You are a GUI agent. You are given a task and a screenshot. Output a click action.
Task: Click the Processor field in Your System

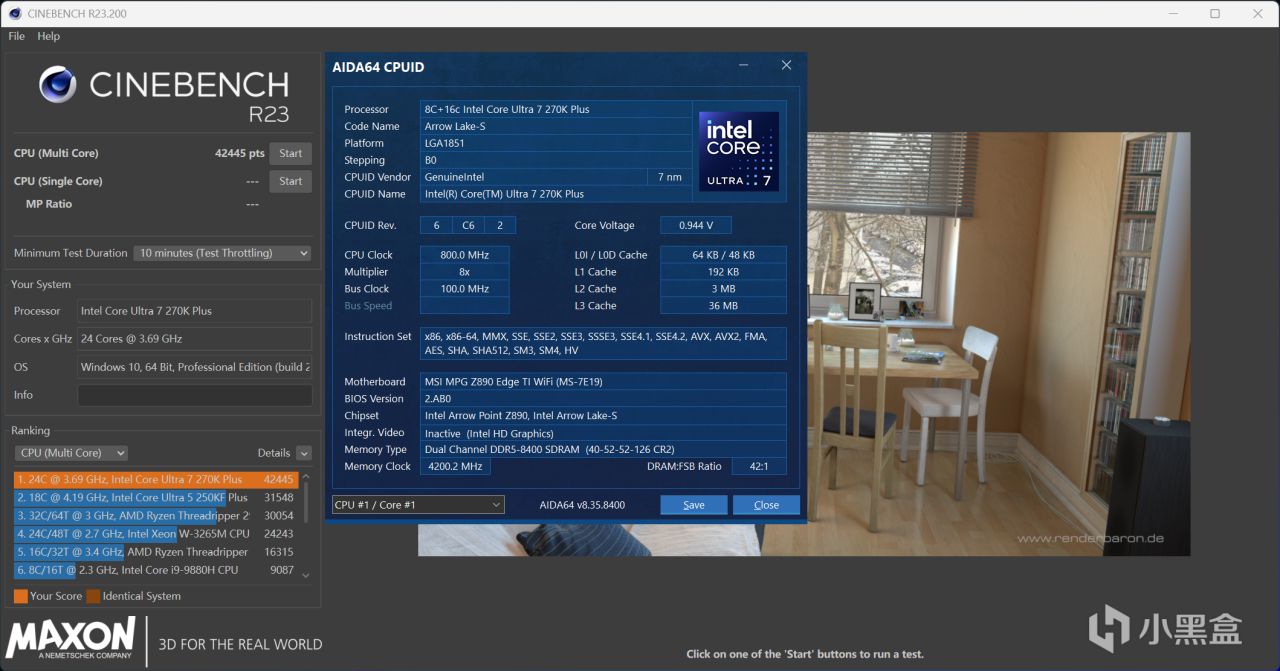[x=195, y=311]
